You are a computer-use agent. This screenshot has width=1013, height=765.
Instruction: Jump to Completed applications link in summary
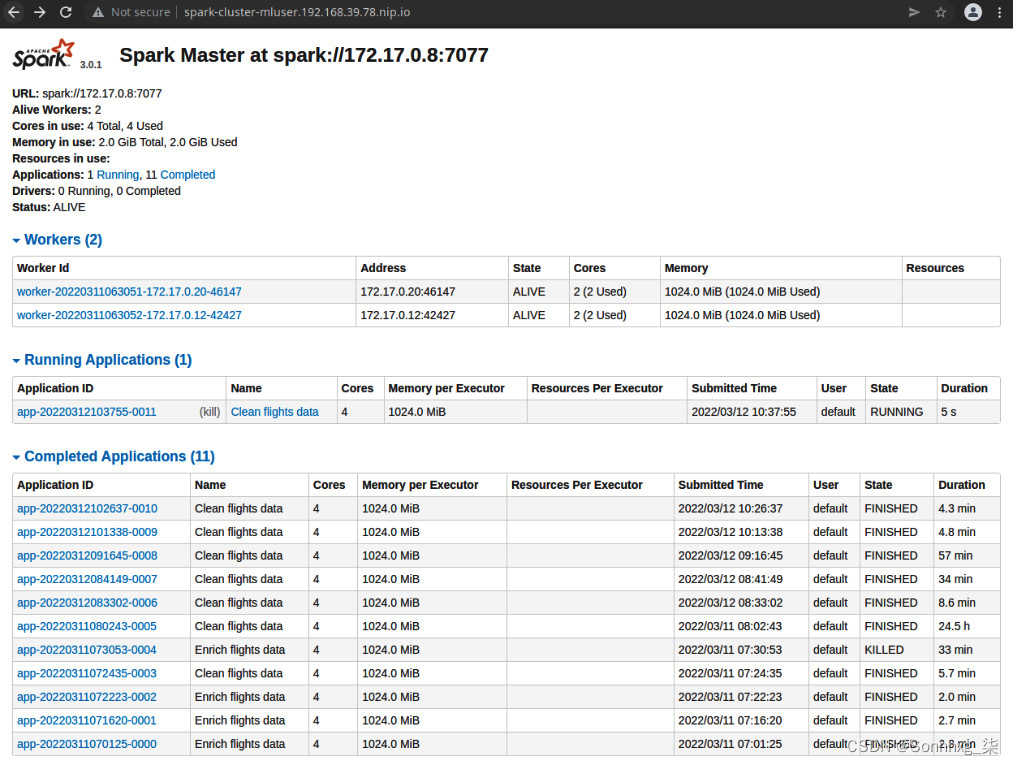point(187,174)
